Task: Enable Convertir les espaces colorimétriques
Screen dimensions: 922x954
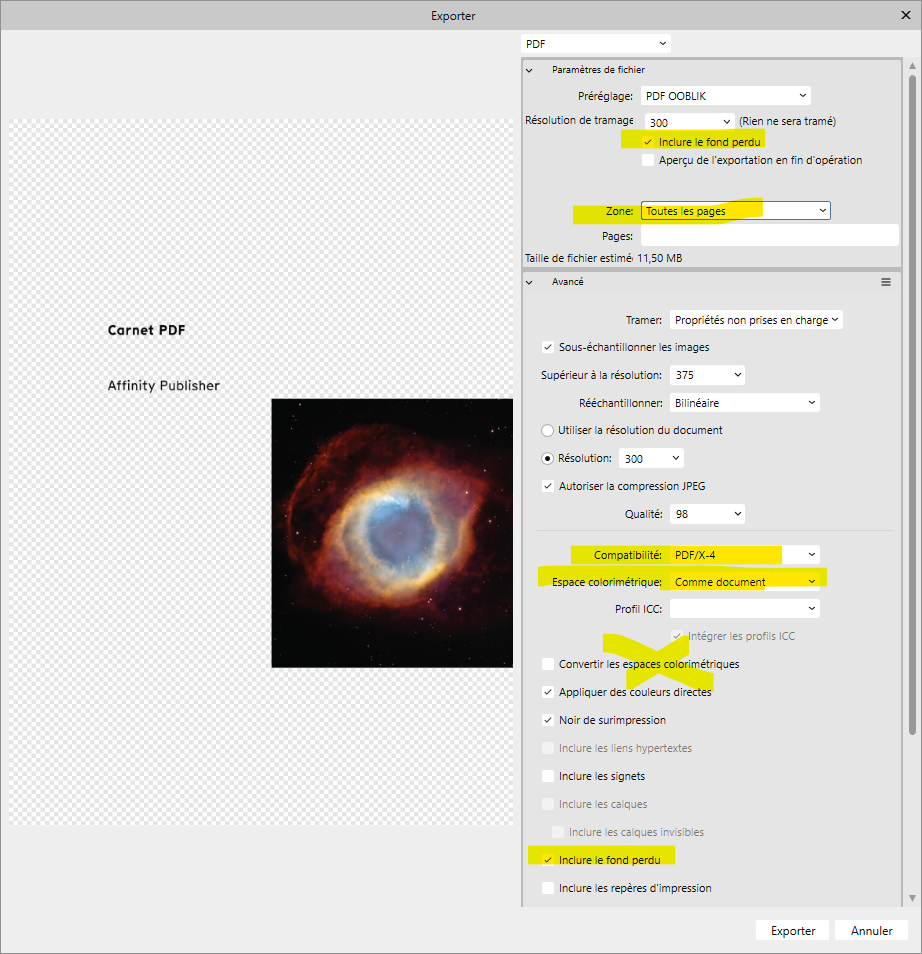Action: tap(548, 664)
